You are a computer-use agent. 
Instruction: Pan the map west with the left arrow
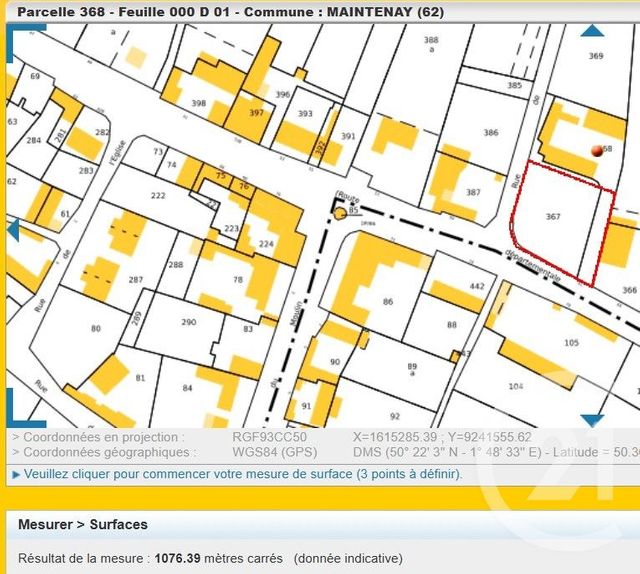point(13,230)
